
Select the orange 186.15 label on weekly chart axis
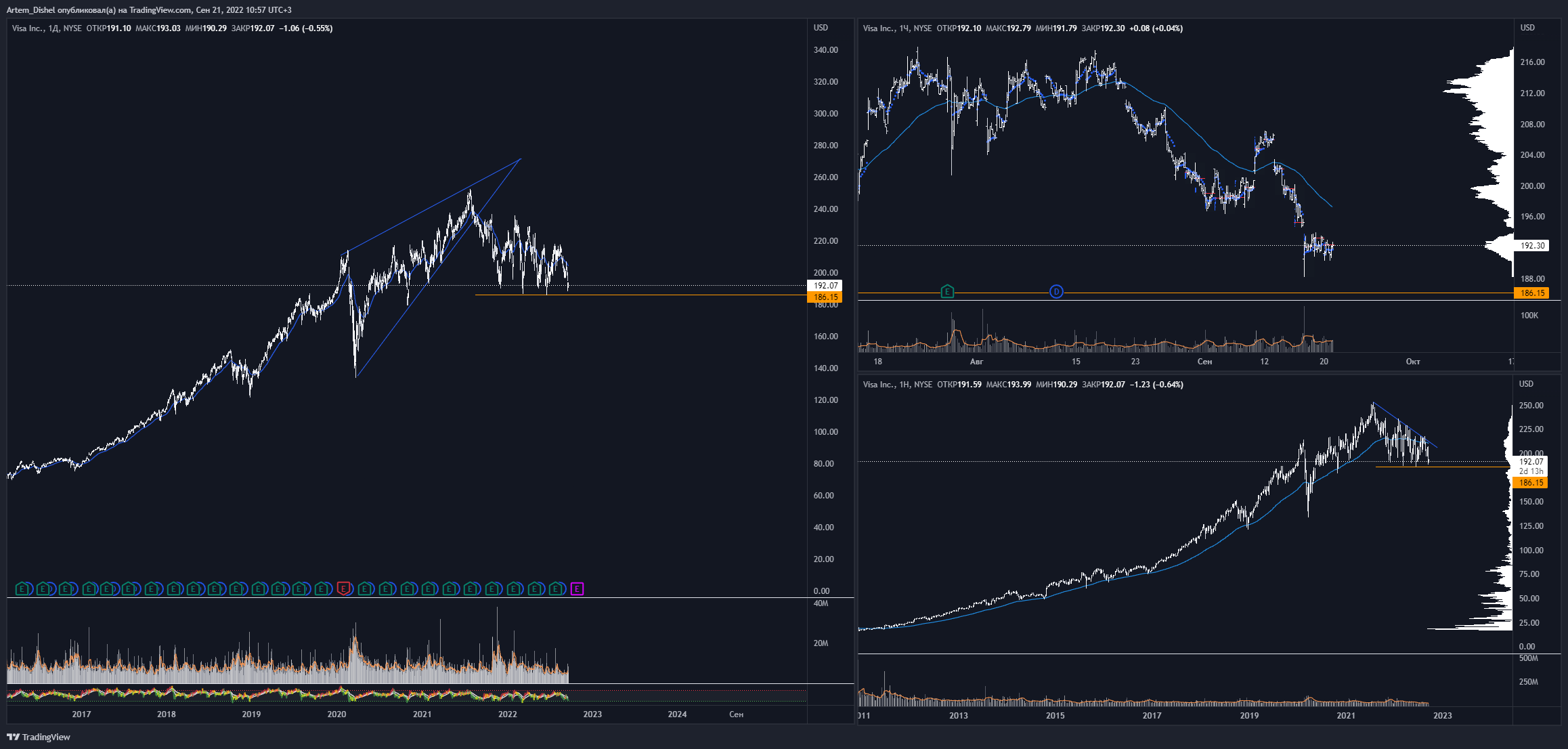1530,483
